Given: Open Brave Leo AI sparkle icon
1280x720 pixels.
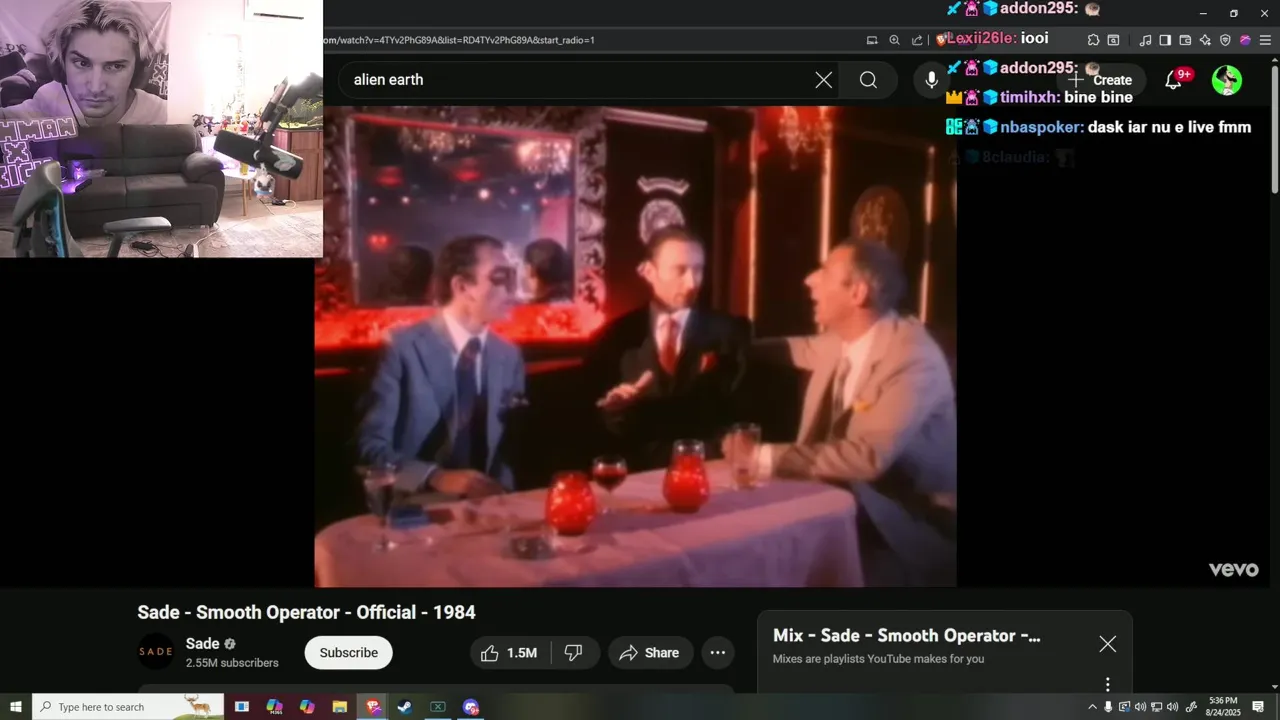Looking at the screenshot, I should [1205, 40].
